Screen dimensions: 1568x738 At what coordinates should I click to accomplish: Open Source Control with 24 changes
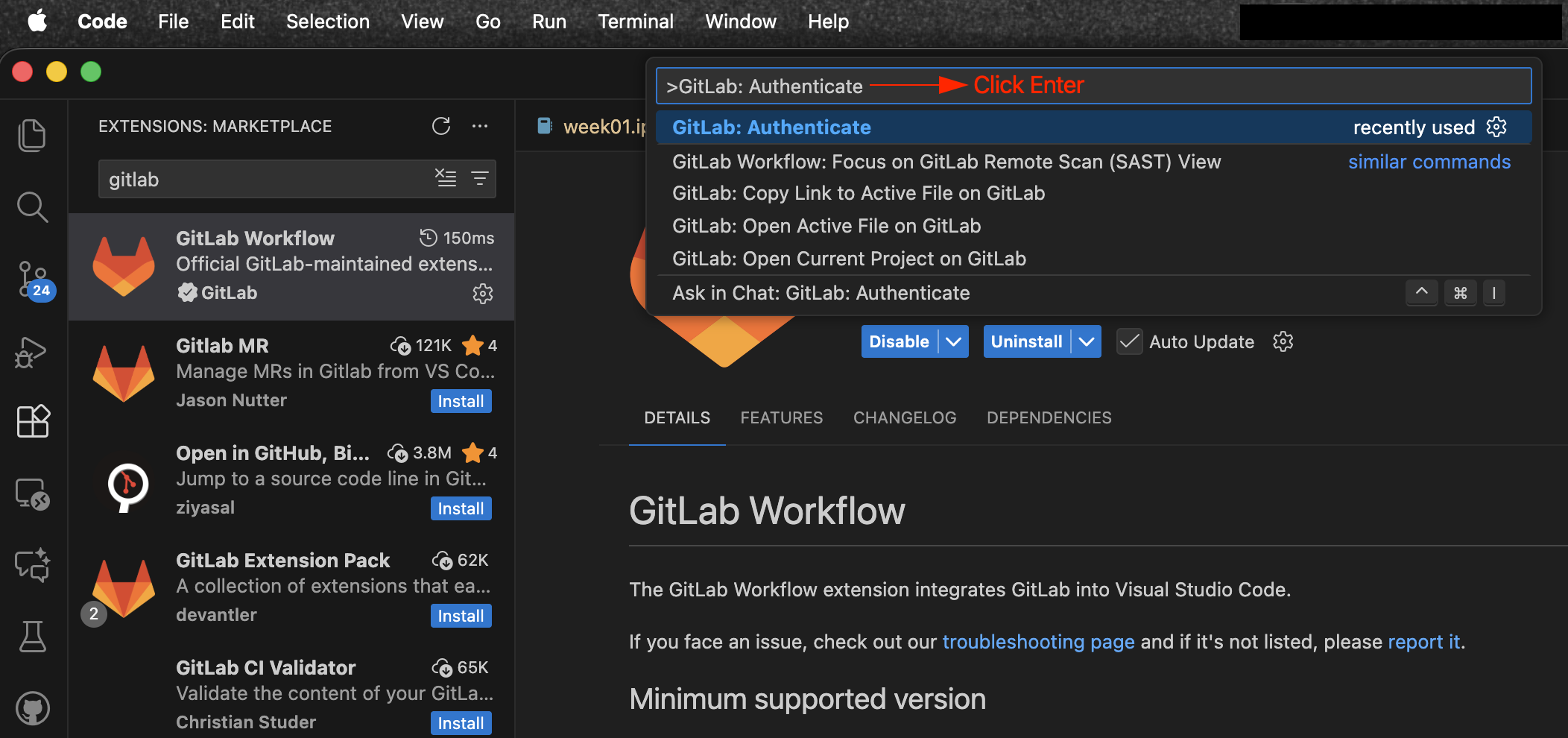[33, 280]
